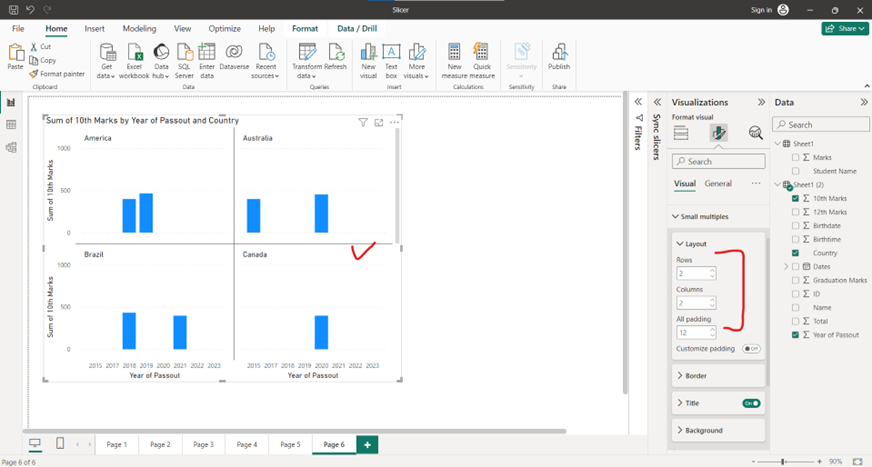Image resolution: width=872 pixels, height=467 pixels.
Task: Turn off the Title toggle
Action: [x=751, y=403]
